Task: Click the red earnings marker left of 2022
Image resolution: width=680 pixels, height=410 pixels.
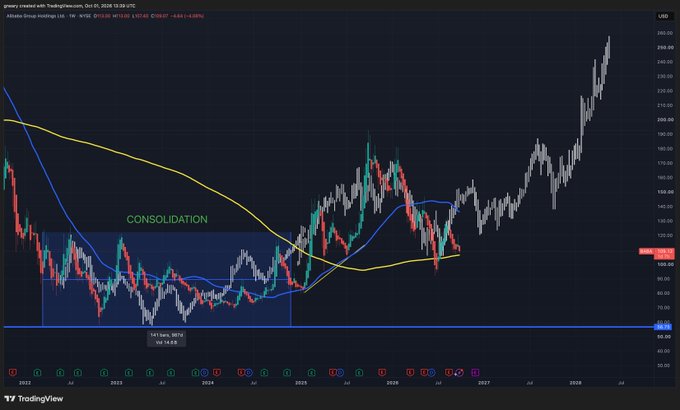Action: click(x=13, y=372)
